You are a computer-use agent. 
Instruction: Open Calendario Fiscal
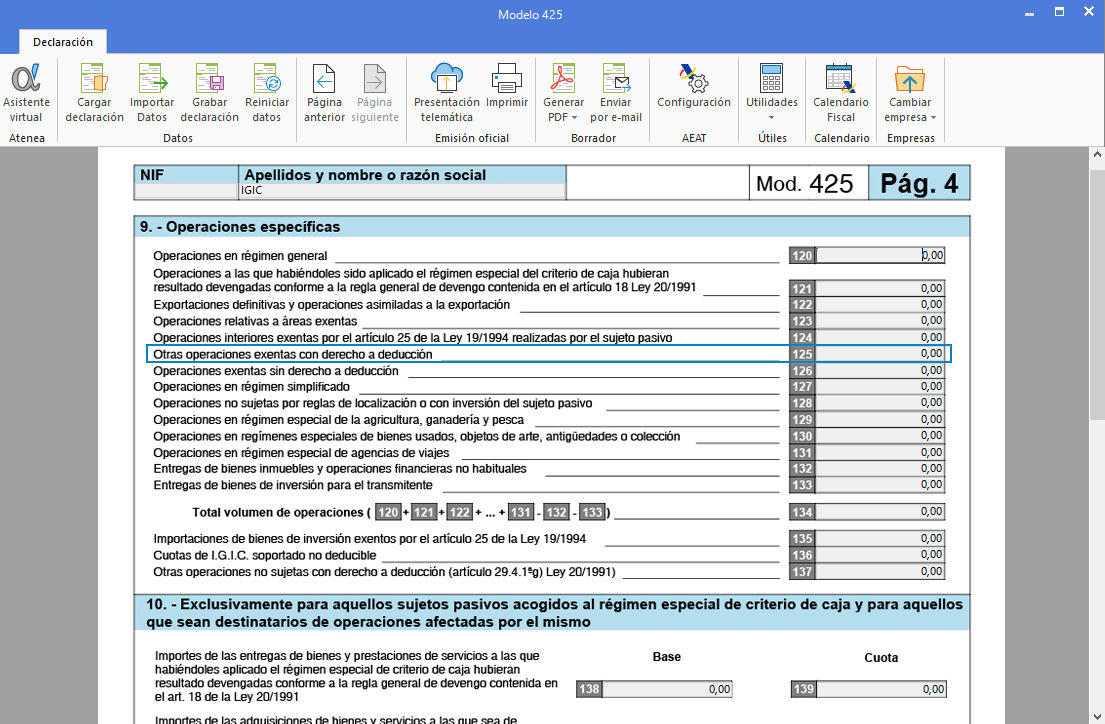point(840,93)
